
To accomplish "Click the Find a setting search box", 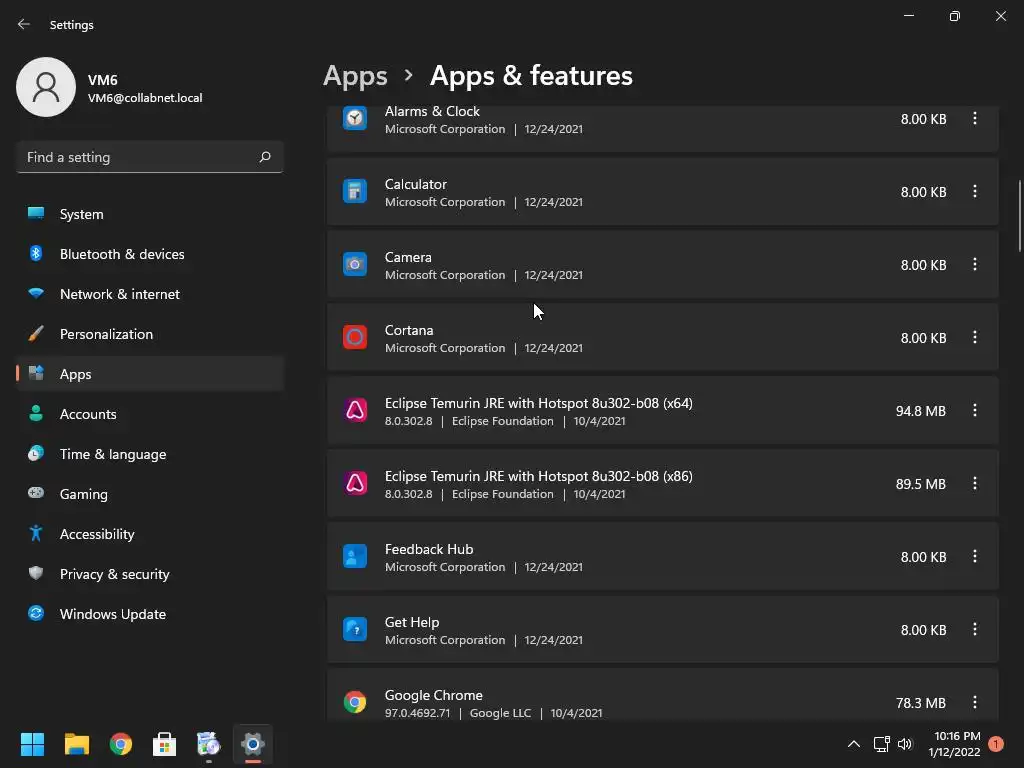I will (140, 157).
